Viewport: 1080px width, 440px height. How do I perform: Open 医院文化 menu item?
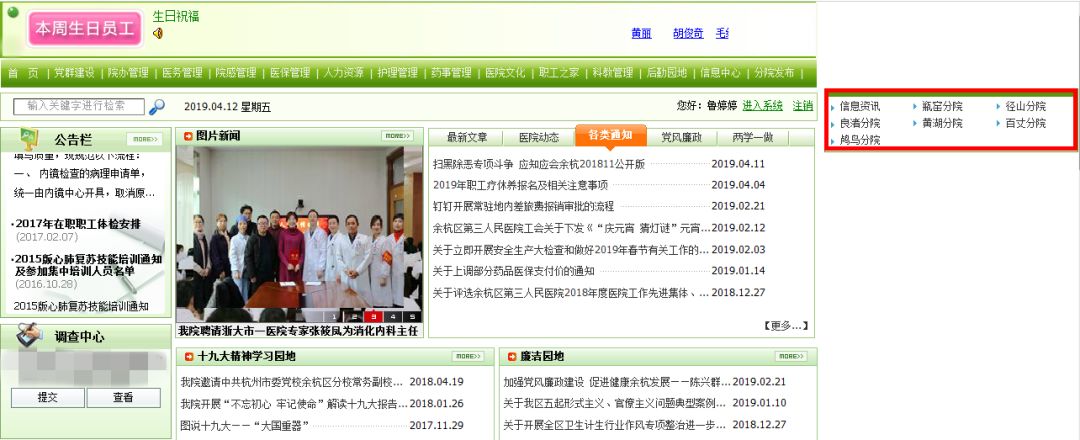(x=505, y=72)
